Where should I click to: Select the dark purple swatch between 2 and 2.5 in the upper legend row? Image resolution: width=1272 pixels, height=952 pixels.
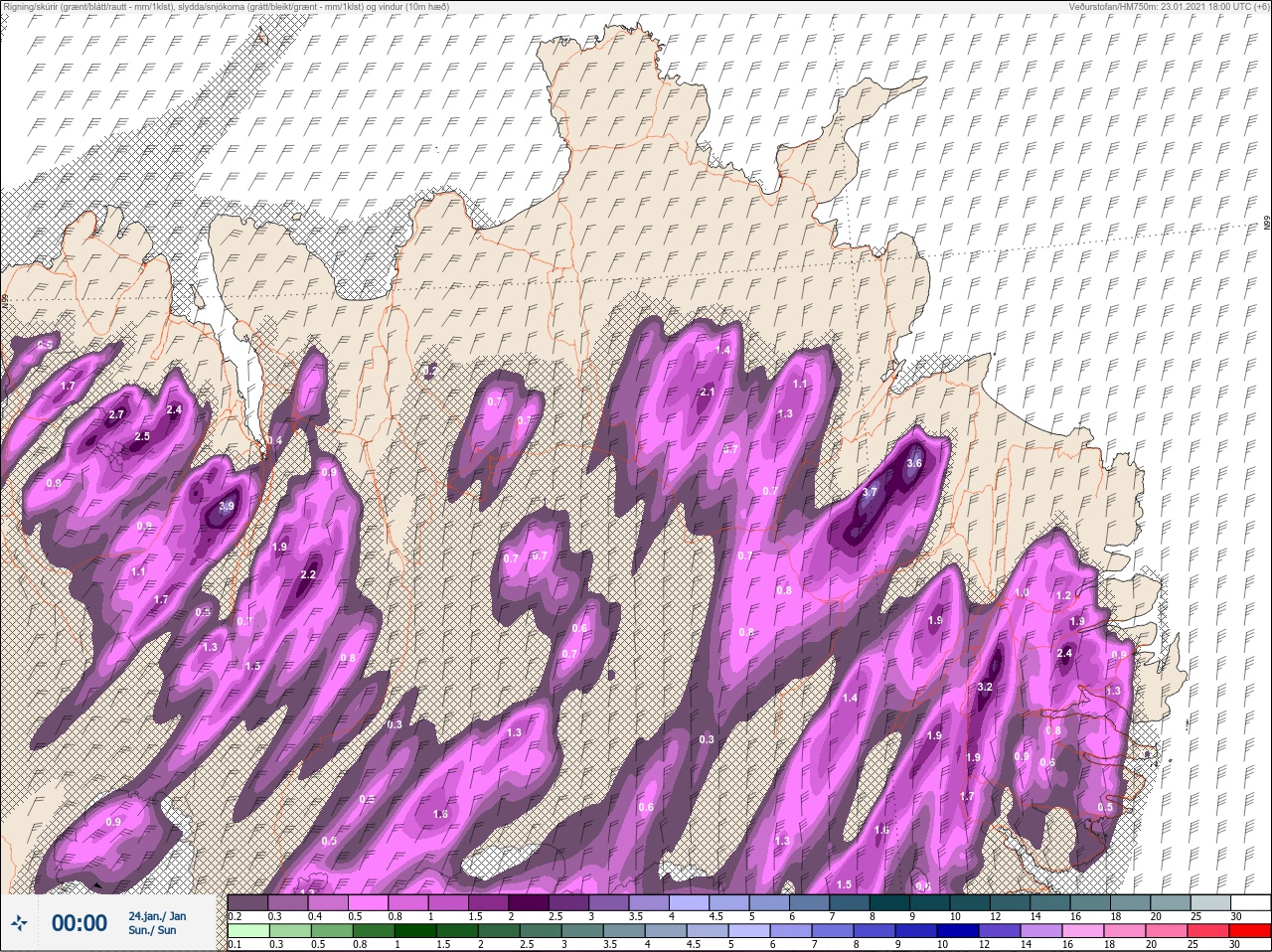pyautogui.click(x=529, y=902)
